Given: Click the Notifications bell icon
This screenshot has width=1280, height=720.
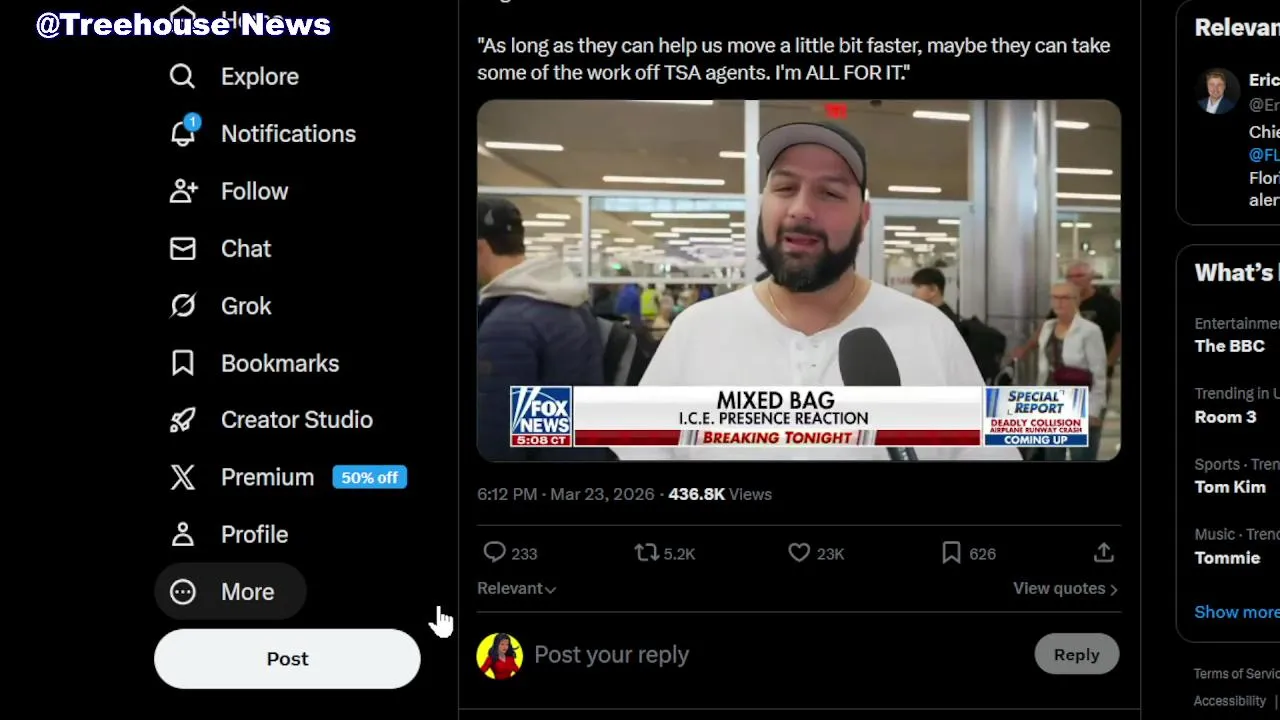Looking at the screenshot, I should [182, 132].
